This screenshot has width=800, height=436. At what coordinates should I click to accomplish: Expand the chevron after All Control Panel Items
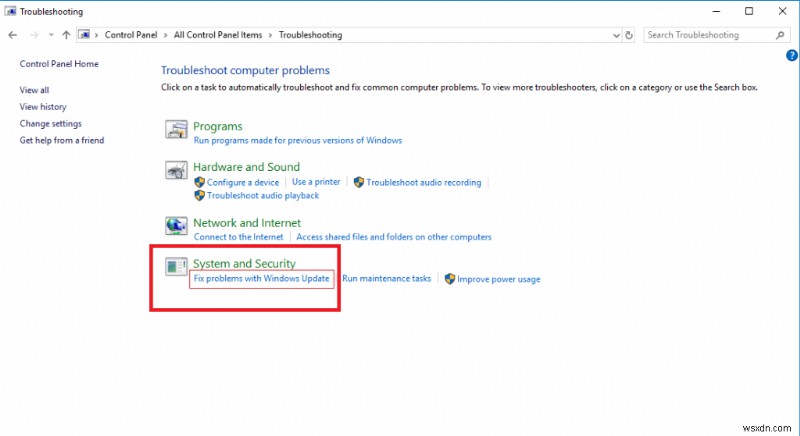270,35
